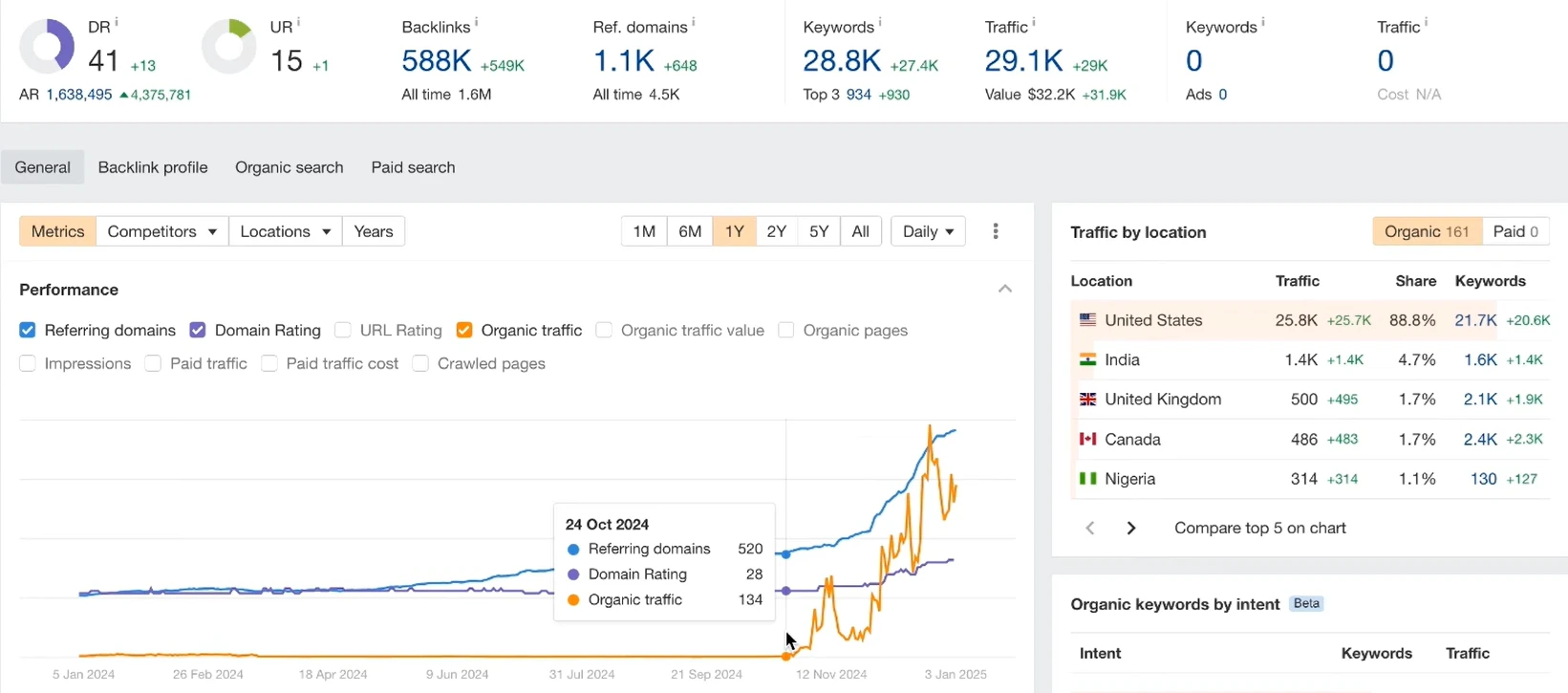Open the 1.1K referring domains value
1568x693 pixels.
coord(624,61)
